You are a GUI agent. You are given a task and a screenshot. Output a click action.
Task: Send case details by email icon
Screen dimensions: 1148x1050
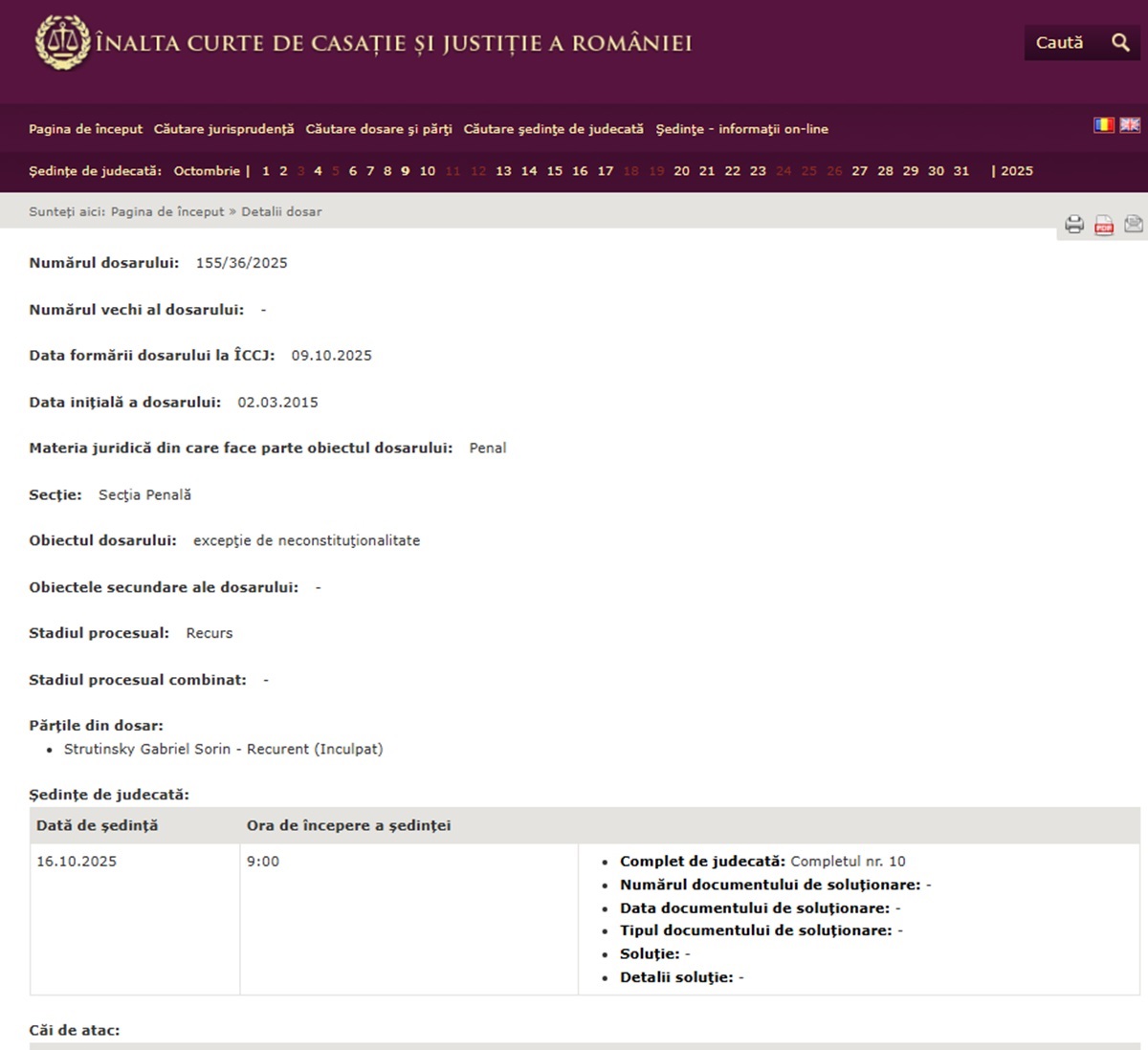[x=1134, y=224]
